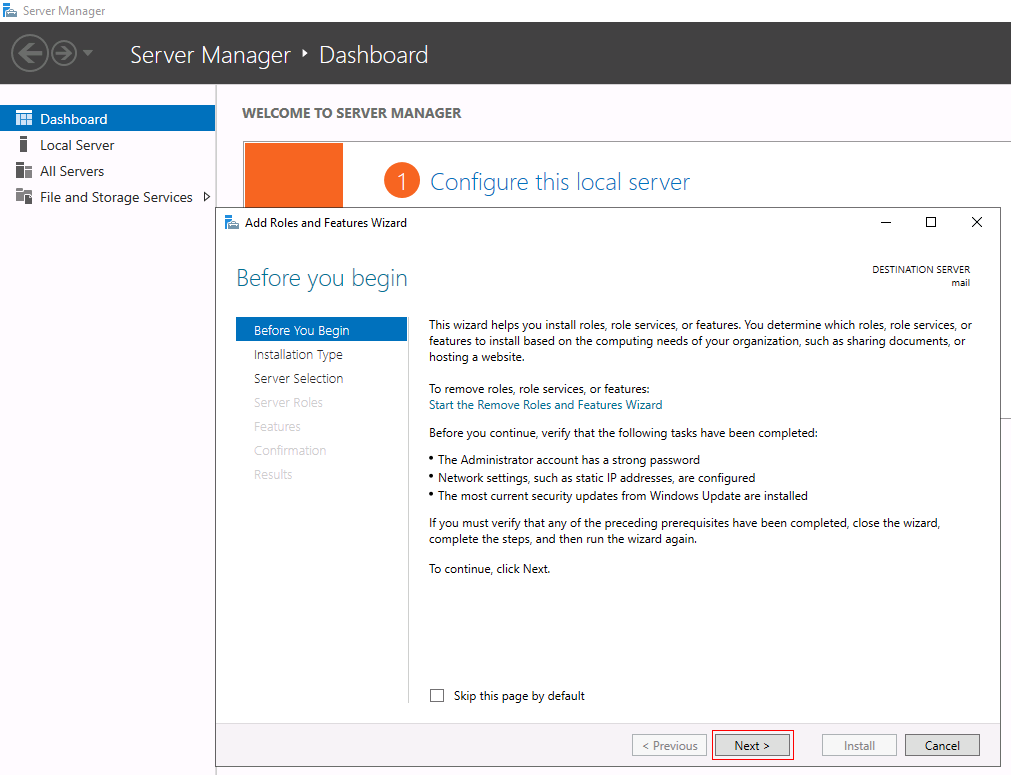
Task: Click the WELCOME TO SERVER MANAGER heading
Action: point(351,113)
